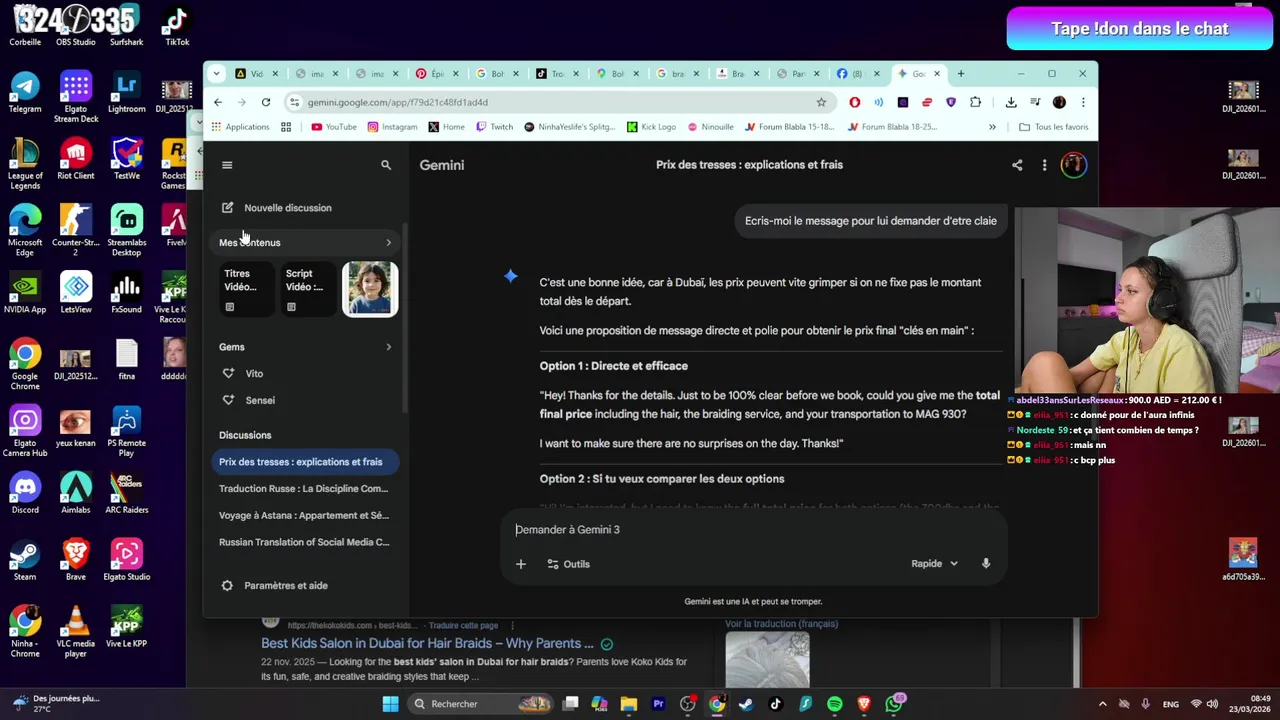This screenshot has height=720, width=1280.
Task: Open the Discord desktop shortcut
Action: (x=25, y=494)
